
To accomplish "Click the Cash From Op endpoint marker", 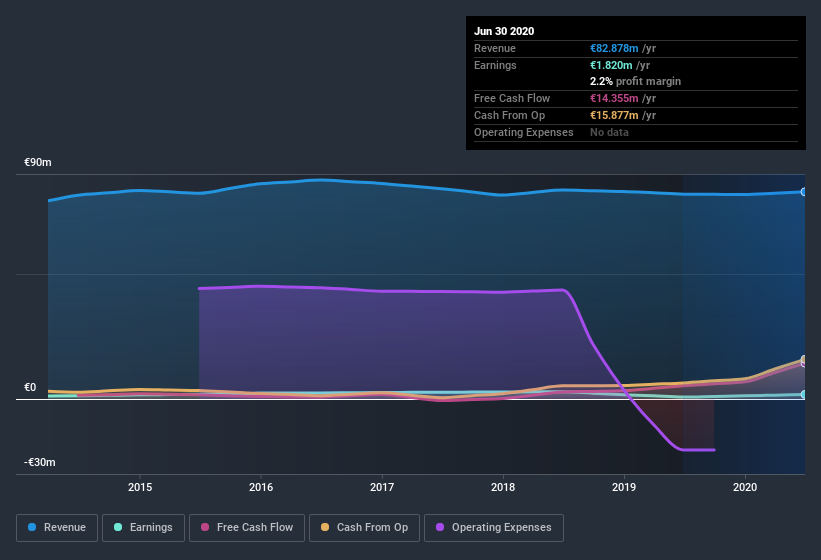I will point(804,359).
